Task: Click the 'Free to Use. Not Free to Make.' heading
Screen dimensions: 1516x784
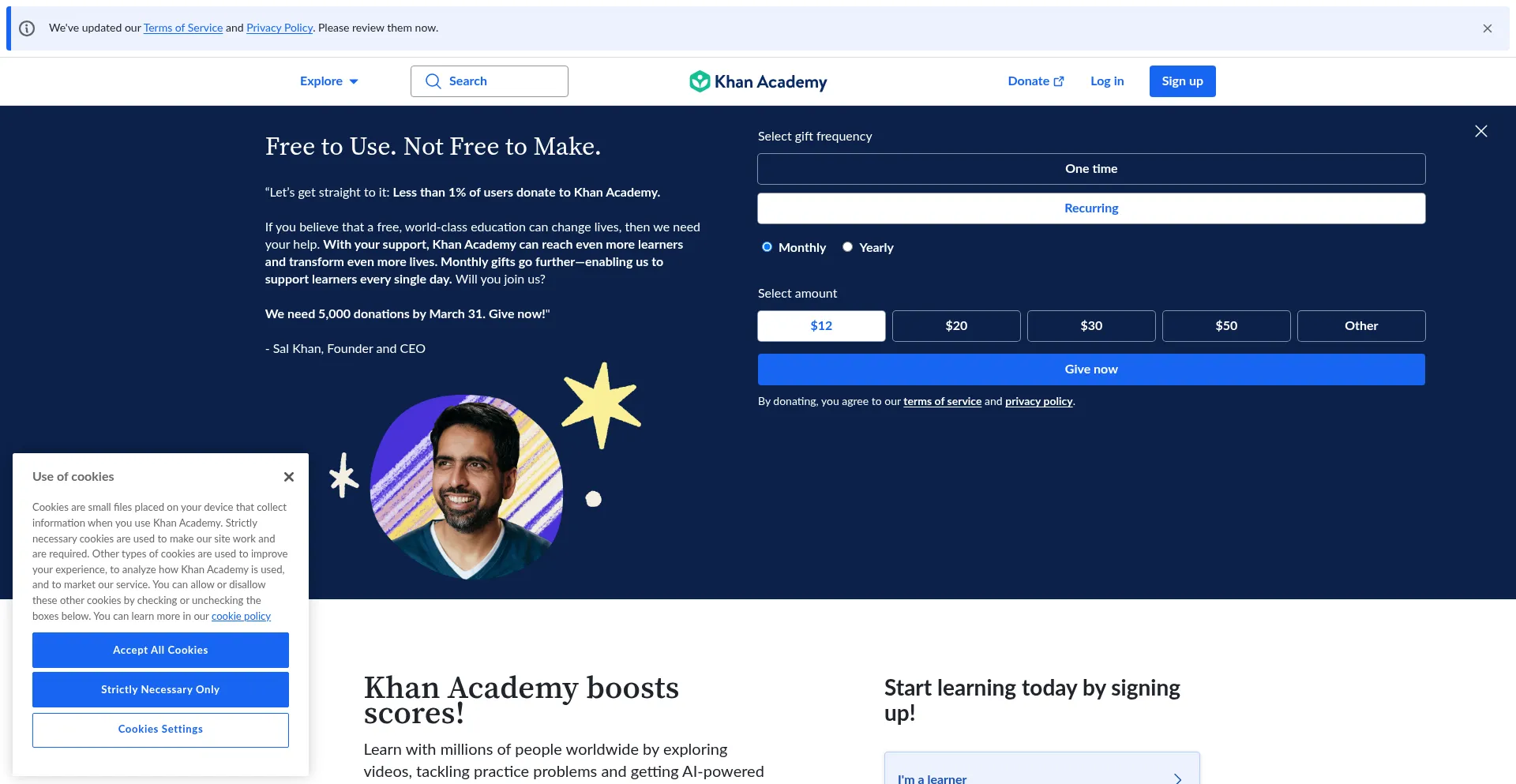Action: 433,147
